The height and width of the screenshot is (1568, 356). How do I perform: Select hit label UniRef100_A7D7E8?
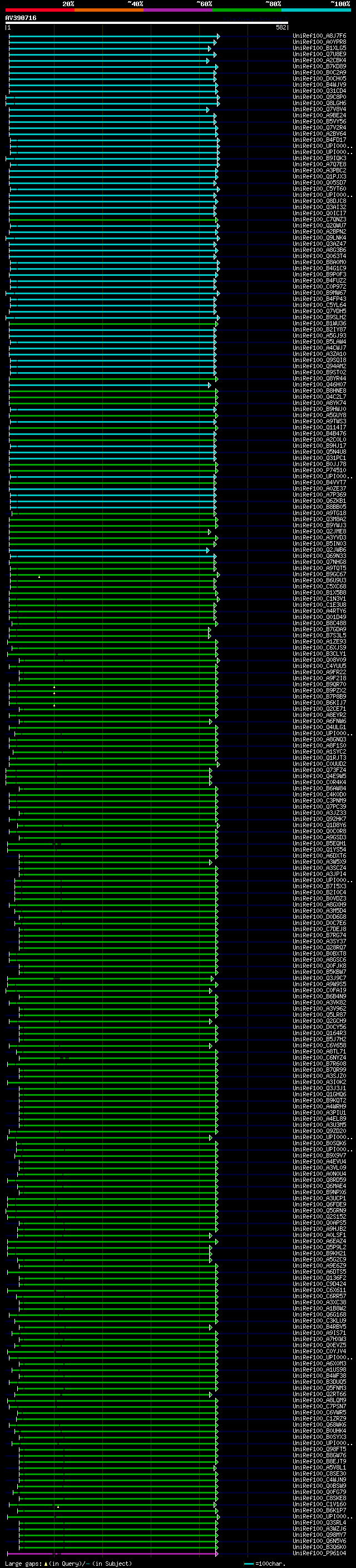coord(319,164)
